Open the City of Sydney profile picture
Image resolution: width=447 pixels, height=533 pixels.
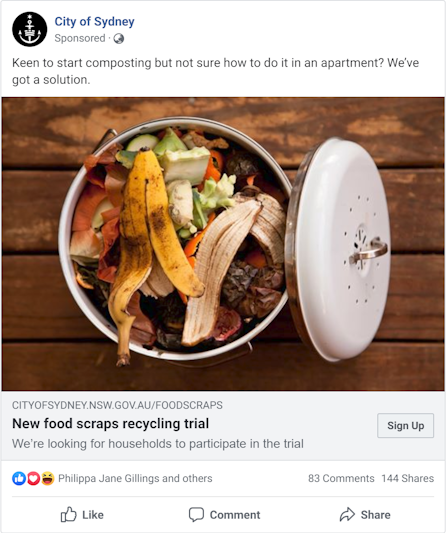(x=30, y=29)
